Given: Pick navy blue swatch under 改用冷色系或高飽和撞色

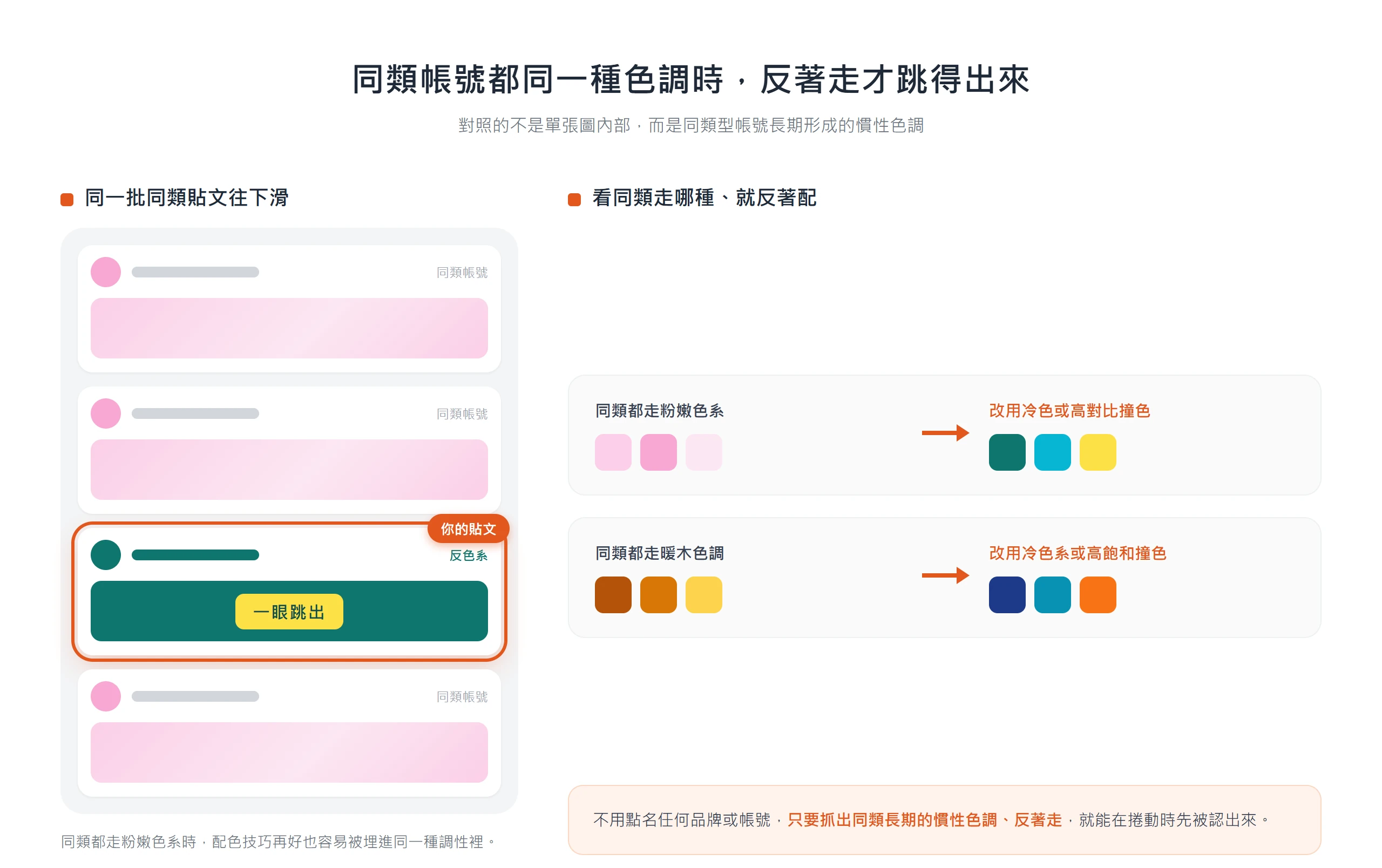Looking at the screenshot, I should 1007,595.
